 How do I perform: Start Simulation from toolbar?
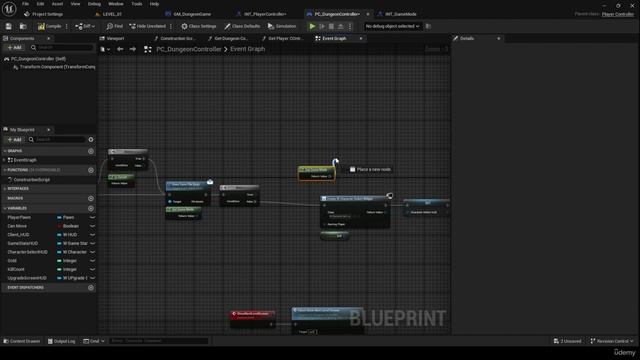click(x=282, y=26)
